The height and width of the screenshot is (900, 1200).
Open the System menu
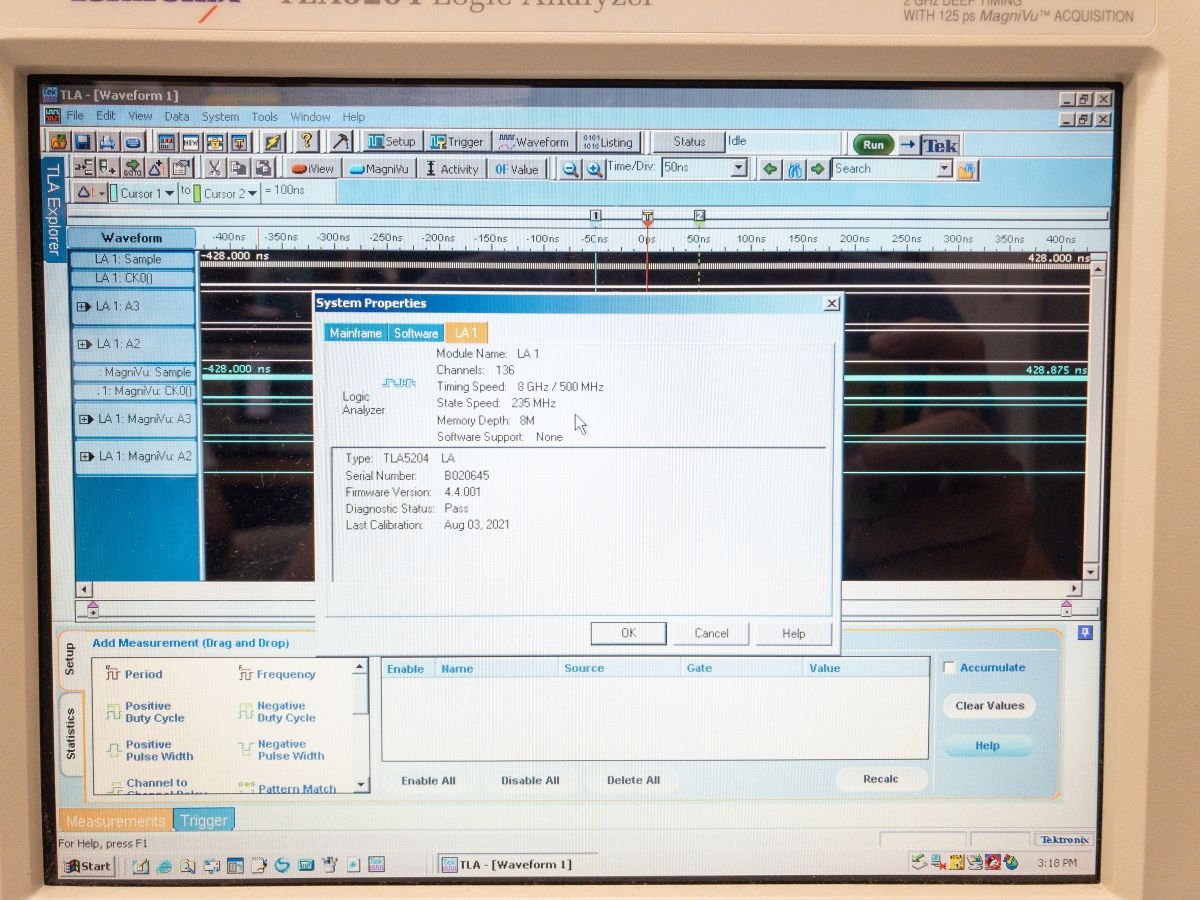click(220, 116)
